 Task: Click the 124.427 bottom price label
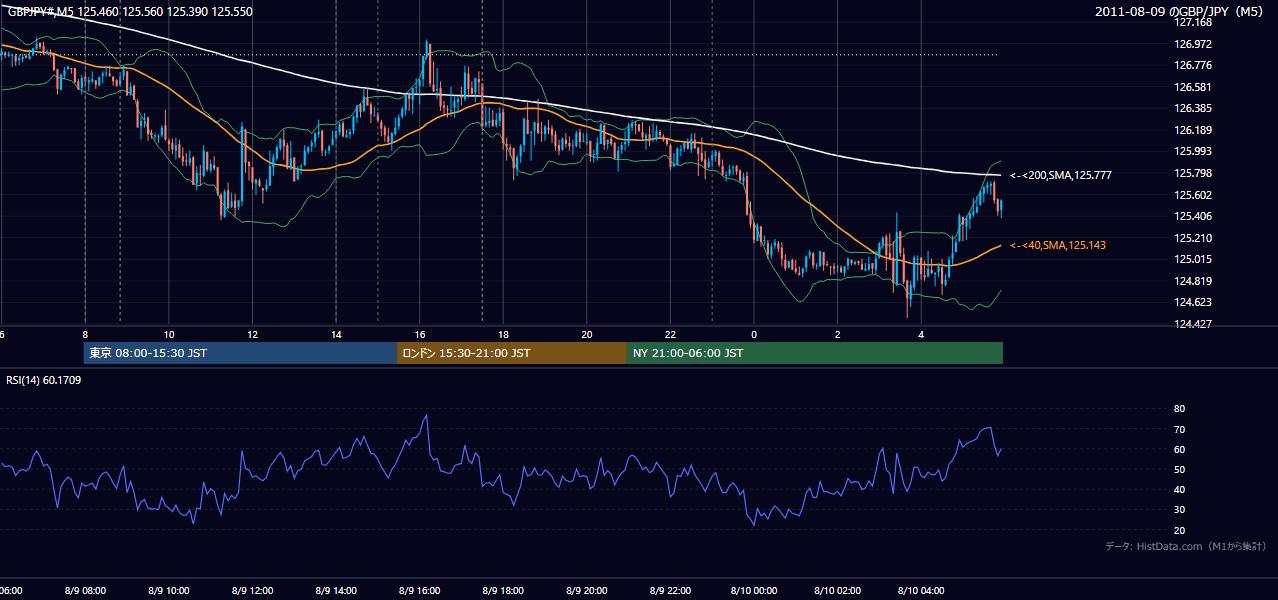tap(1193, 324)
